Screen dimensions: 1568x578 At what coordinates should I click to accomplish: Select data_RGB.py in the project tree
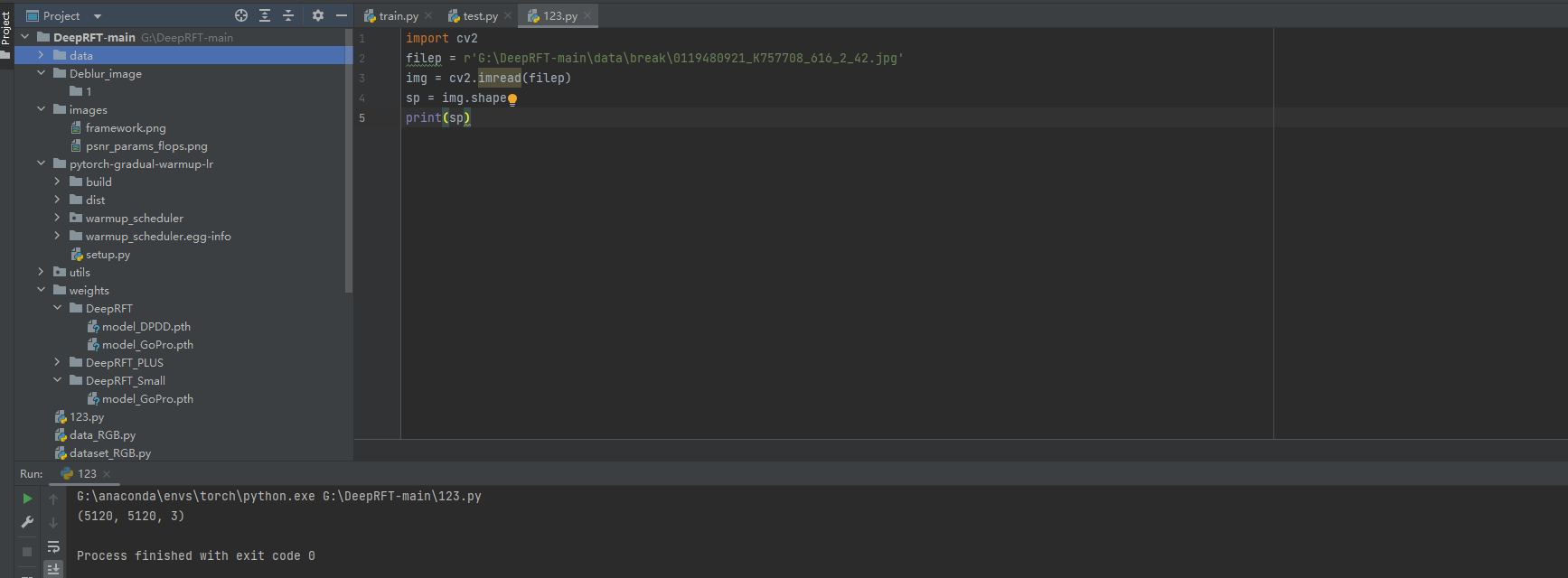coord(102,435)
